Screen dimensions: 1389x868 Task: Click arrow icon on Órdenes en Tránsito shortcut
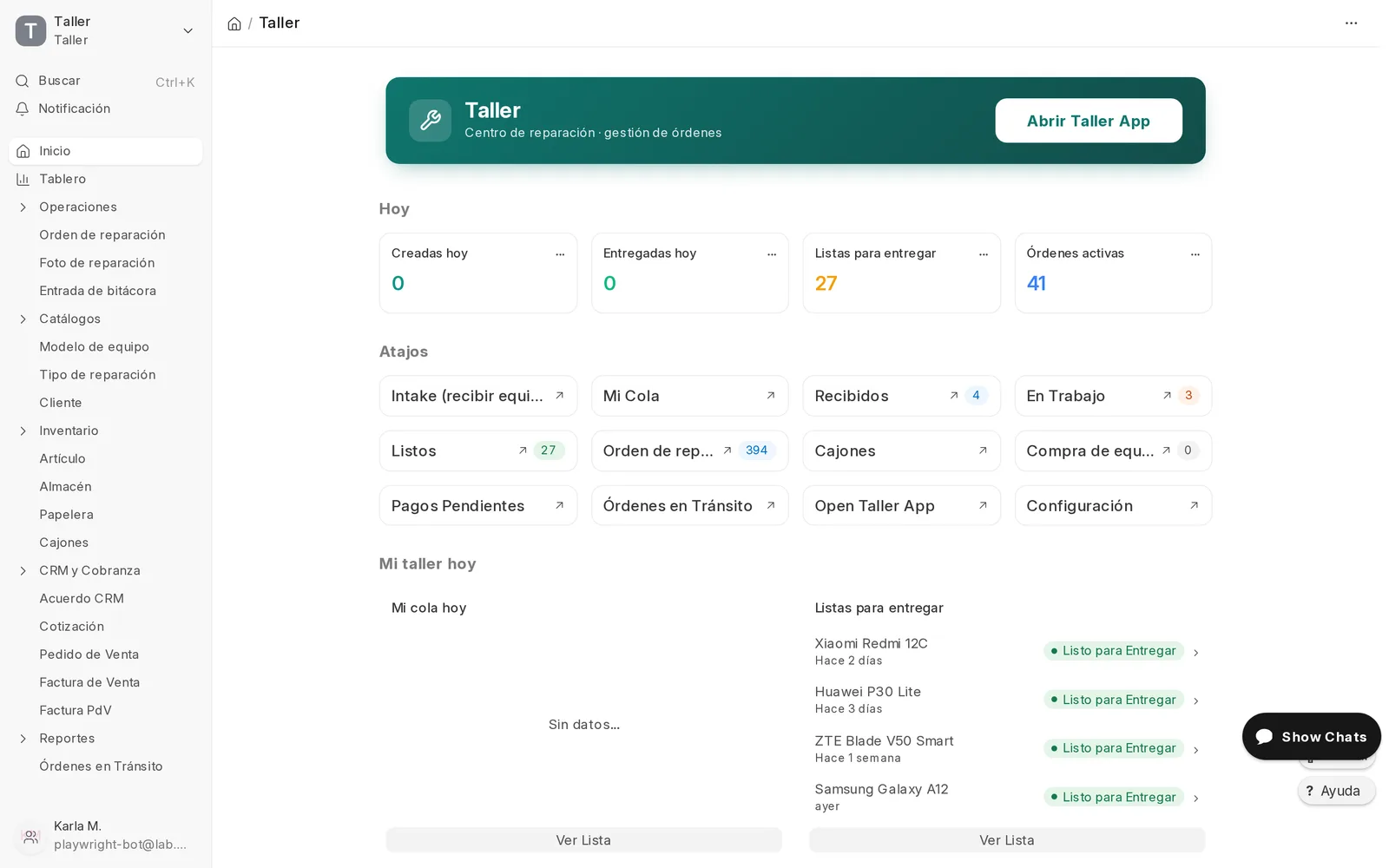point(771,505)
